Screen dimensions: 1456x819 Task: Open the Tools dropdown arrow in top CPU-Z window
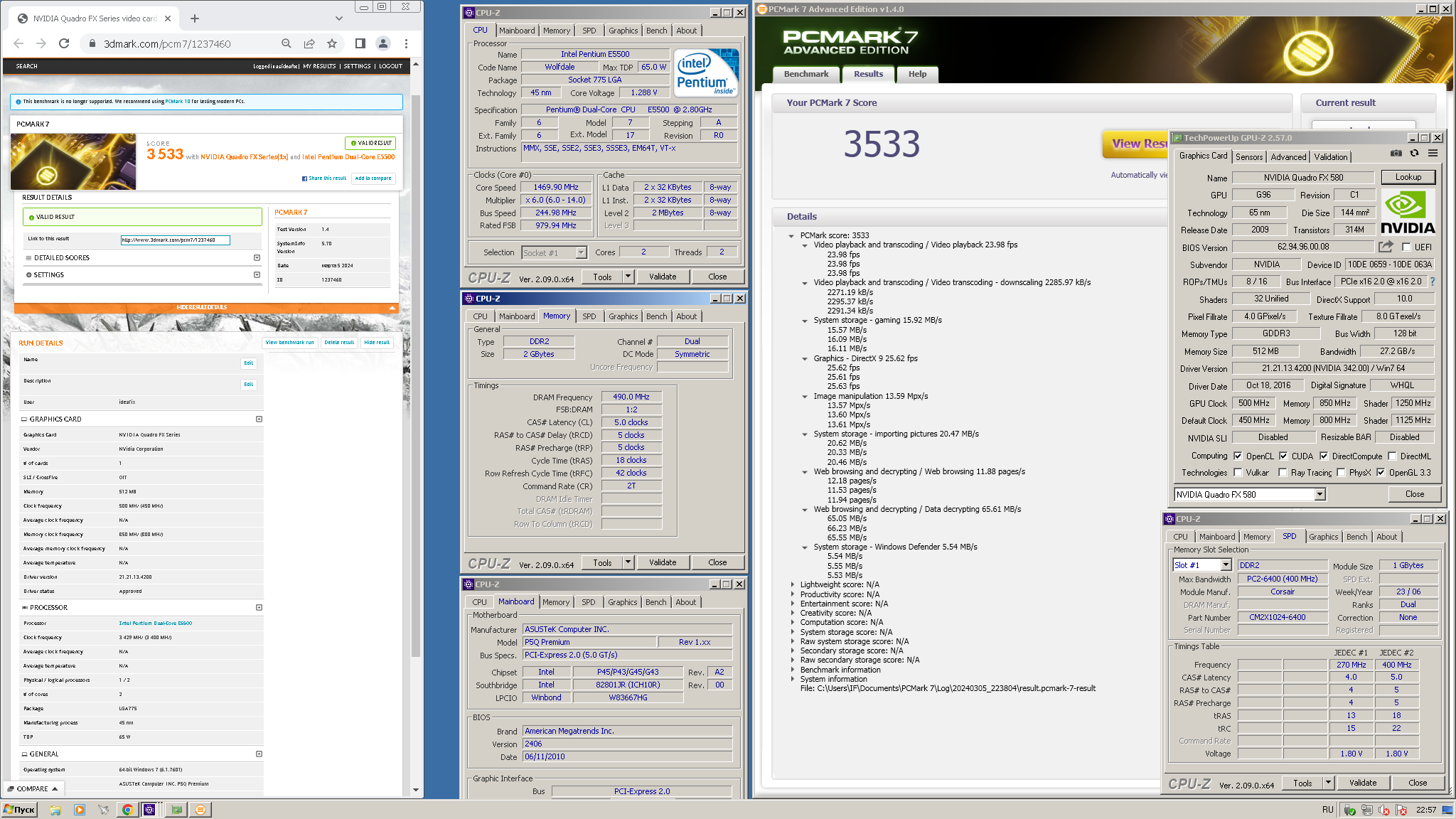628,277
